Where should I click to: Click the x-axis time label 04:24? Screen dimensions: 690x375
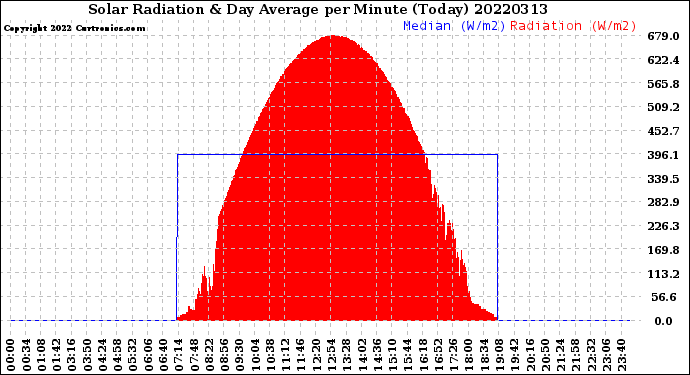pos(102,355)
